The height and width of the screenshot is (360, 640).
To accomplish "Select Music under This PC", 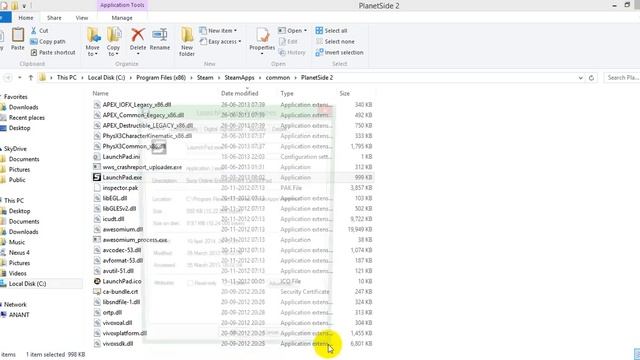I will (17, 242).
